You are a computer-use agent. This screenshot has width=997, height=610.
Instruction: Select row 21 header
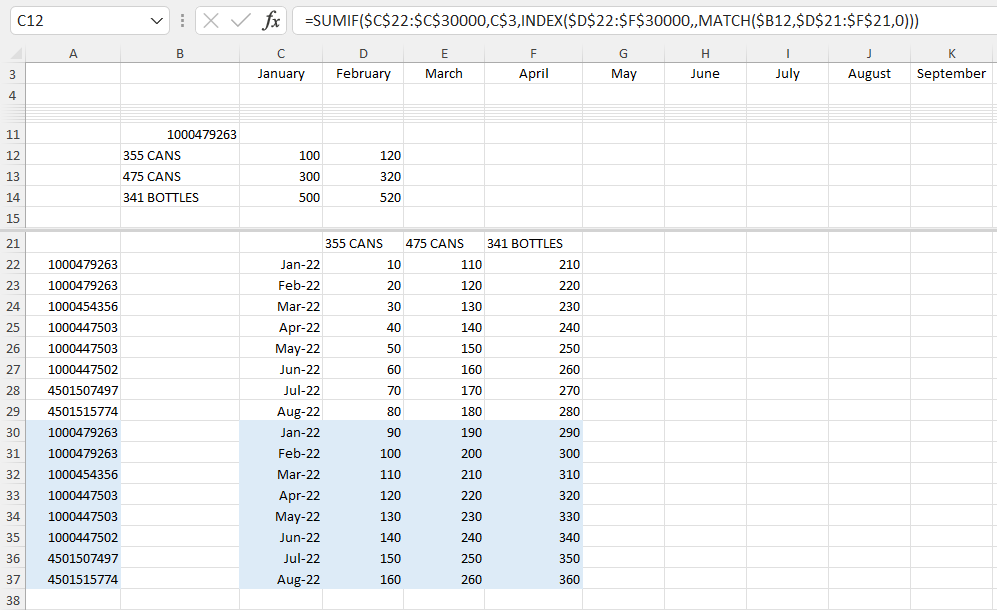tap(13, 243)
